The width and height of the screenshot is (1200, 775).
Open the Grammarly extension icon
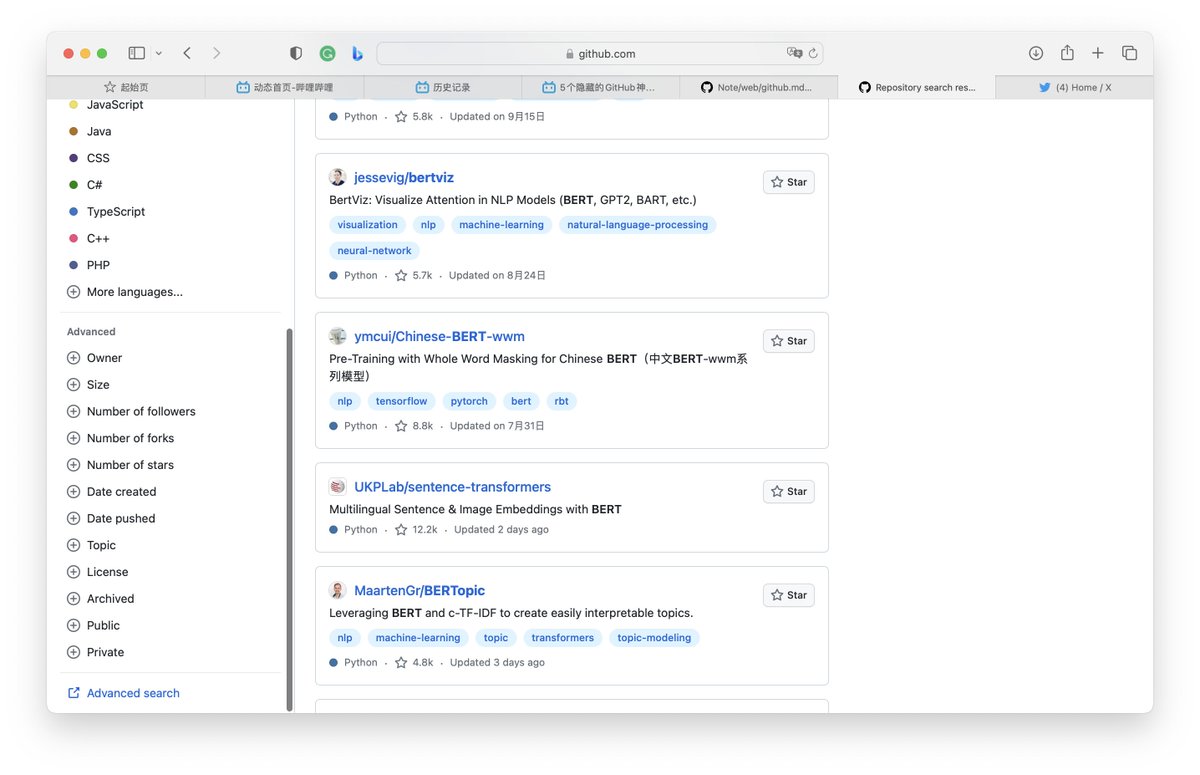pyautogui.click(x=327, y=53)
